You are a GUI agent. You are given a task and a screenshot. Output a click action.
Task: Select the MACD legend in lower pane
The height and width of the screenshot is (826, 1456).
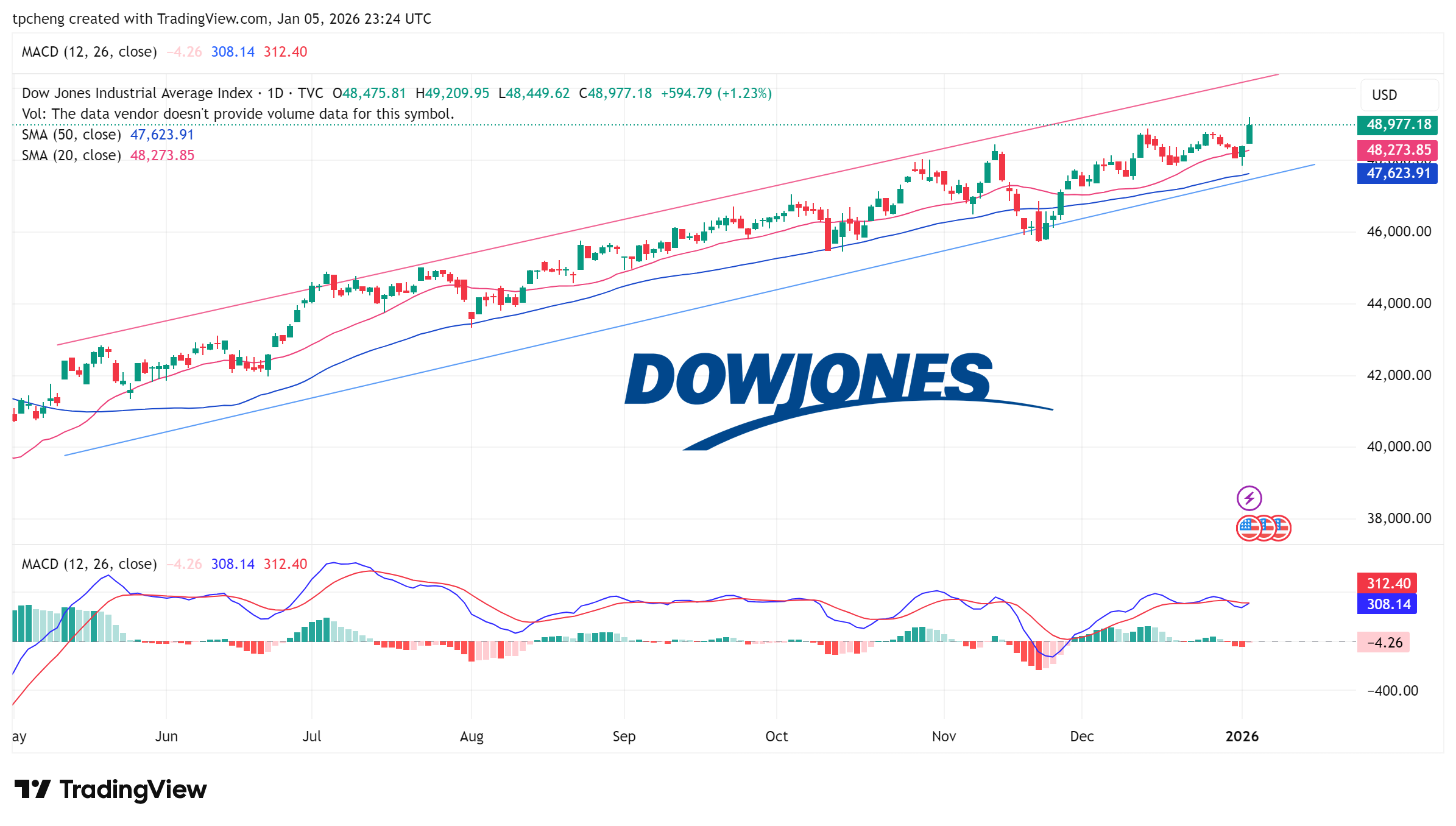coord(89,564)
